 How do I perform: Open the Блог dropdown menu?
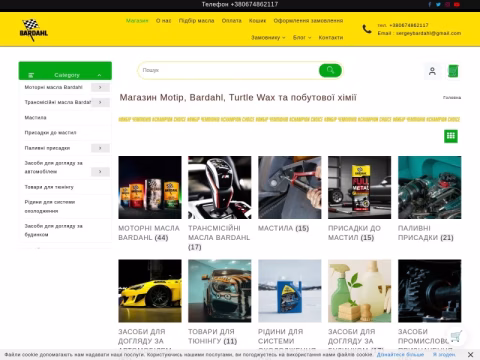[302, 38]
